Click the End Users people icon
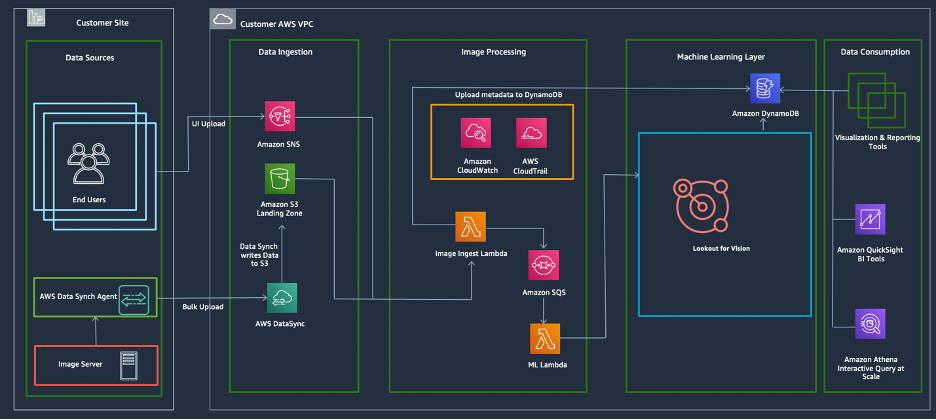The height and width of the screenshot is (420, 936). [89, 163]
